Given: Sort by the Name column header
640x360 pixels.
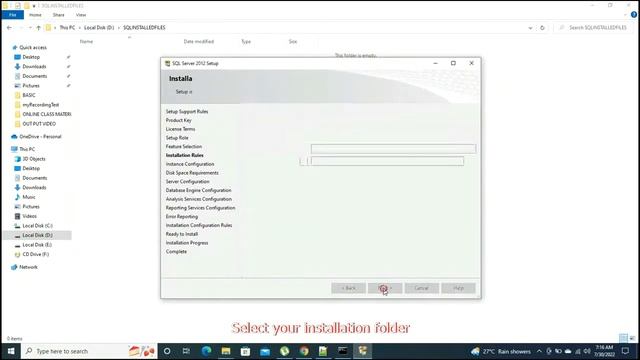Looking at the screenshot, I should point(86,42).
